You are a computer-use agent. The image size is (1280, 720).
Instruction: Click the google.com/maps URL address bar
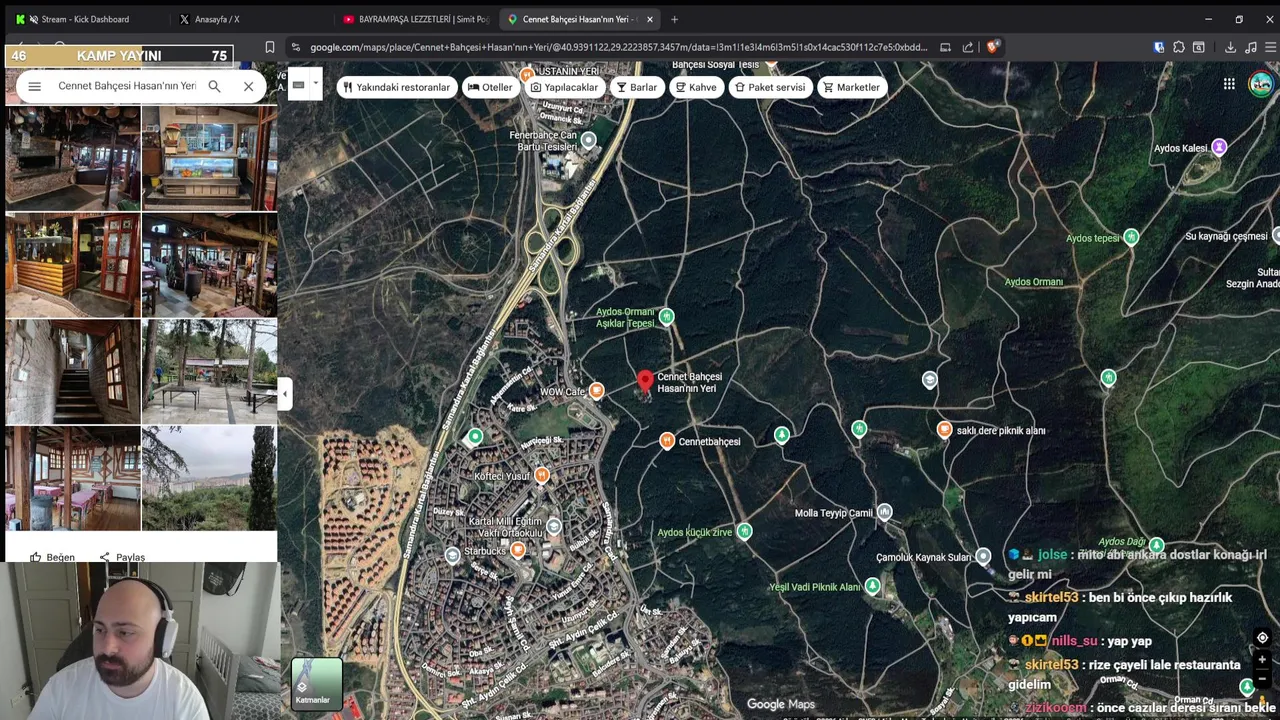tap(618, 47)
